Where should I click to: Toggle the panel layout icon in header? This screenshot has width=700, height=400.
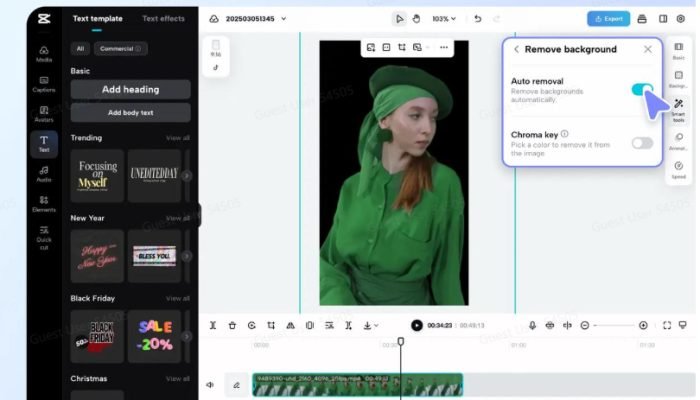[x=663, y=19]
